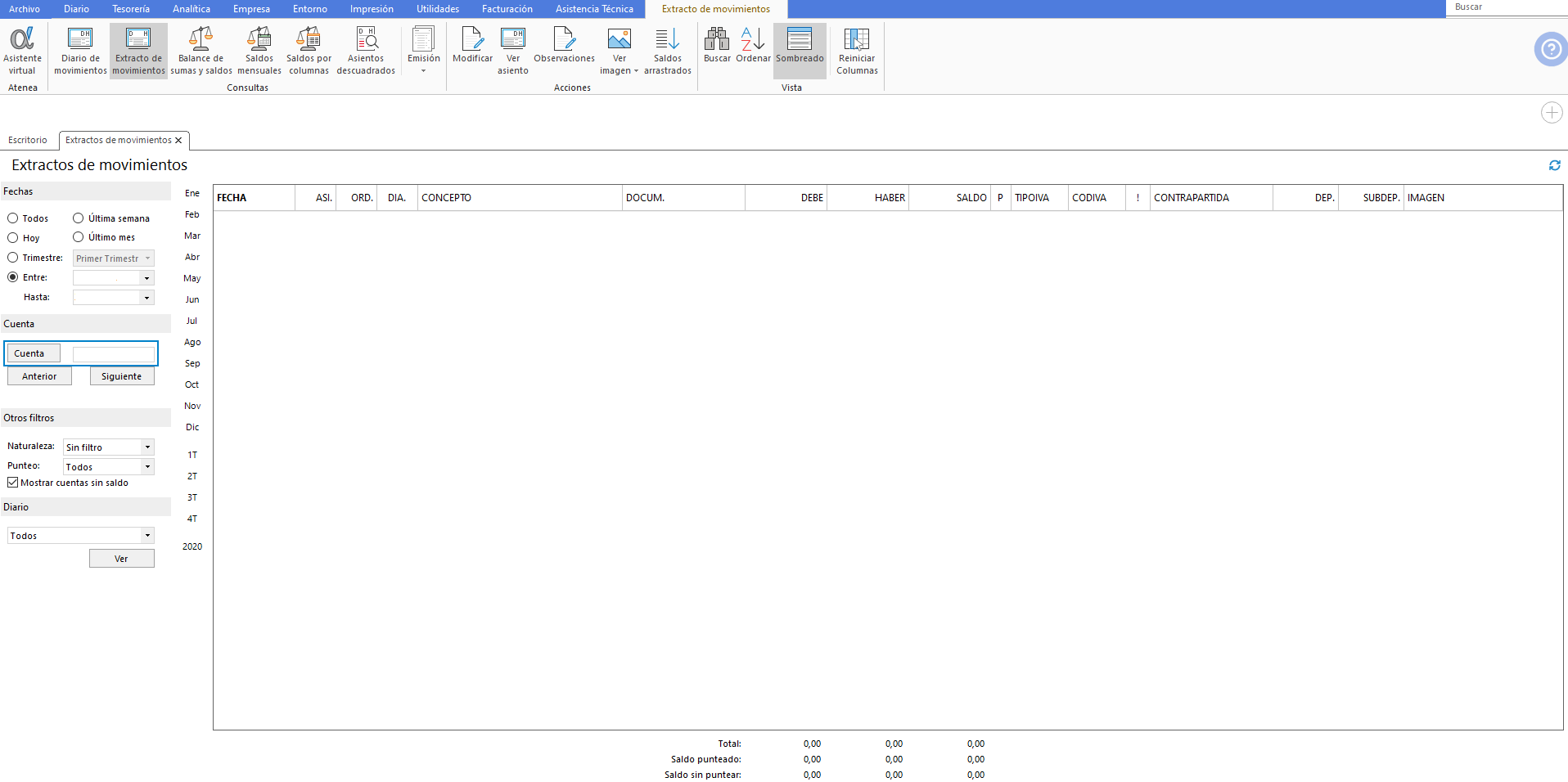
Task: Select Último mes radio button
Action: [x=79, y=237]
